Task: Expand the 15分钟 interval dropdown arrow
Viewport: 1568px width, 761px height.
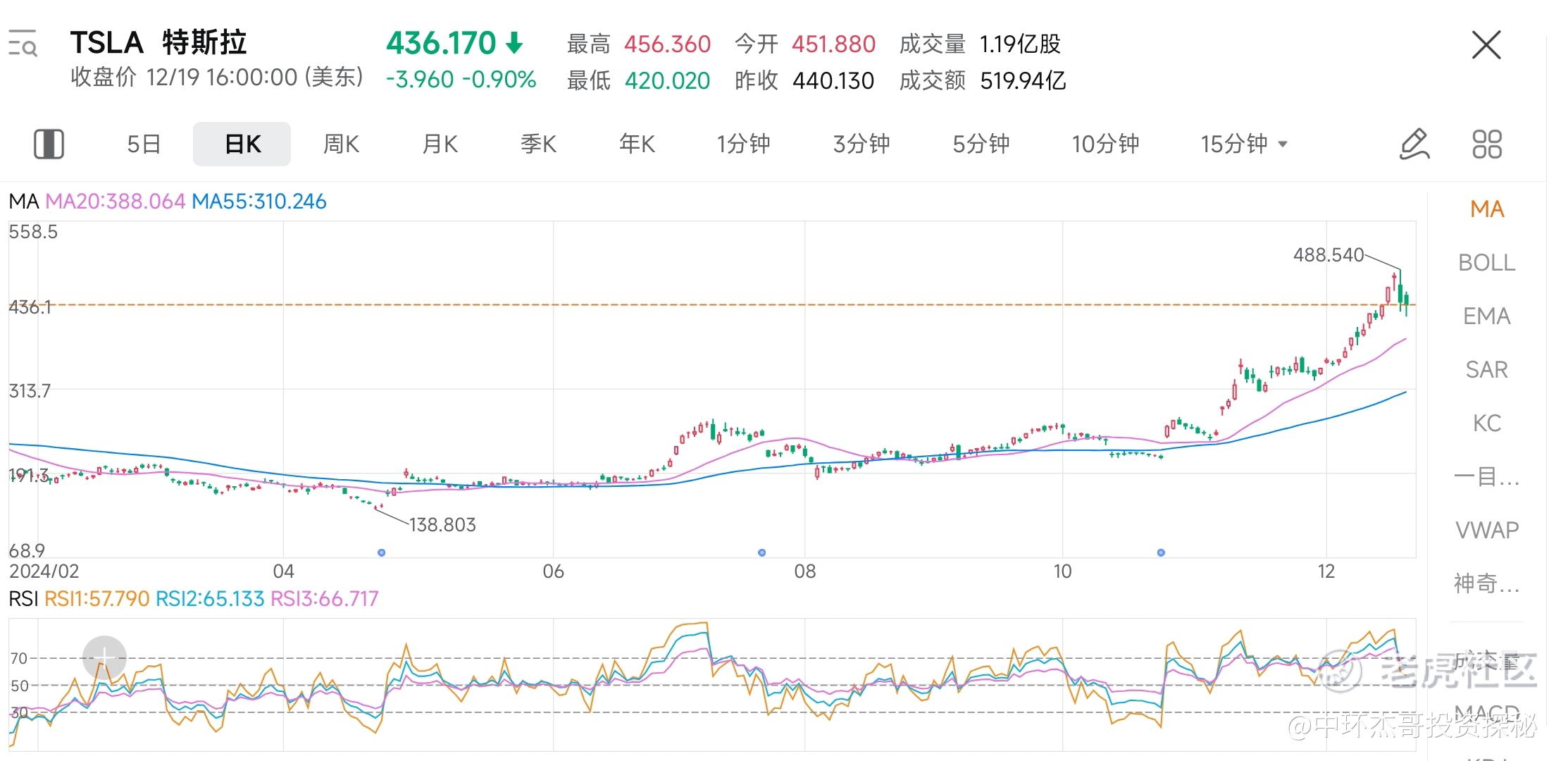Action: (x=1283, y=144)
